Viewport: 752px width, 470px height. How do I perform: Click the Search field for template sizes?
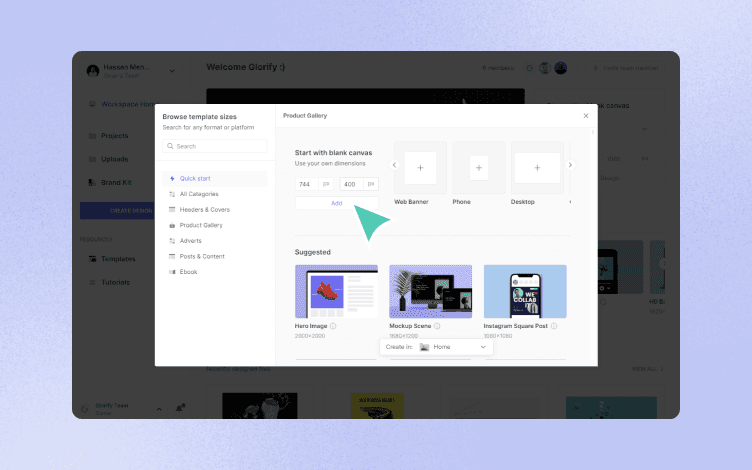point(214,146)
